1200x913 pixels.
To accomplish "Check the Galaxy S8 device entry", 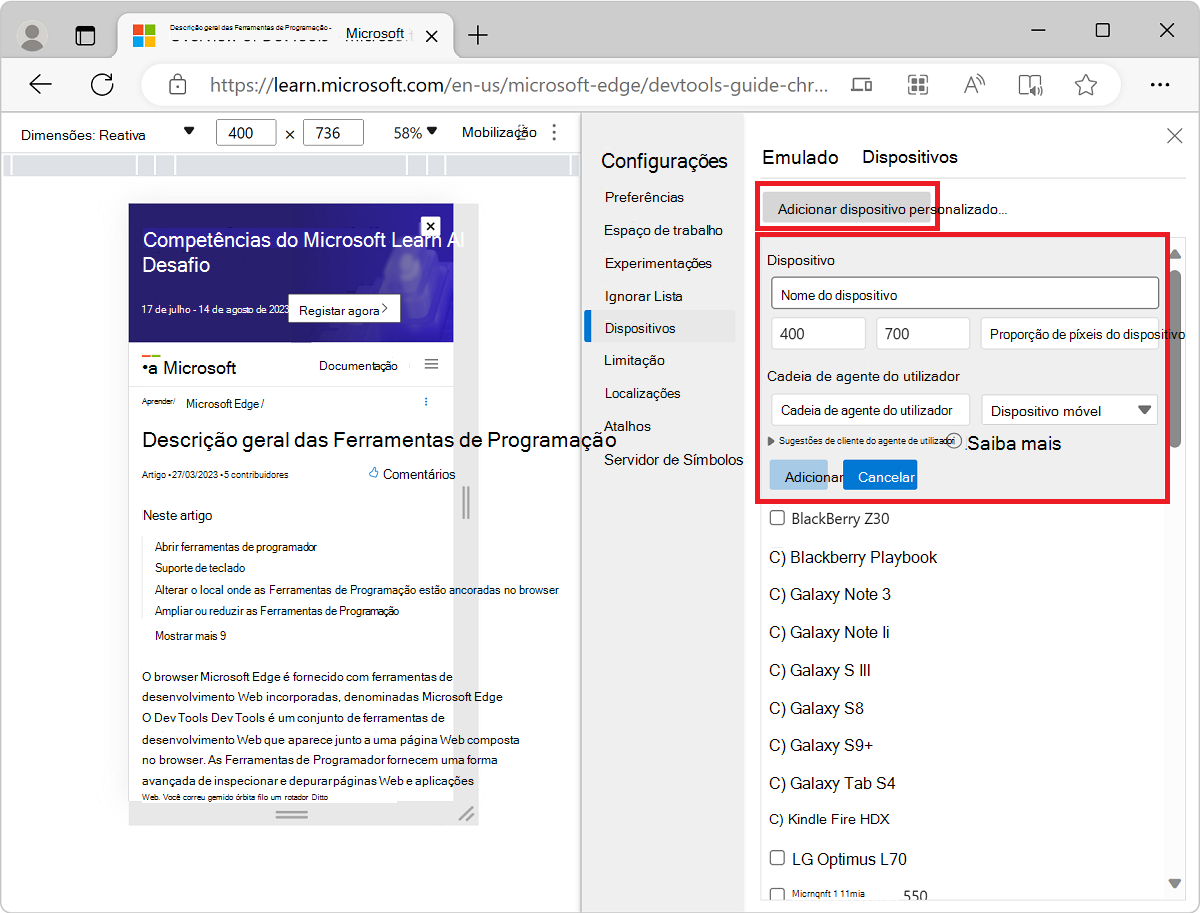I will click(x=775, y=708).
